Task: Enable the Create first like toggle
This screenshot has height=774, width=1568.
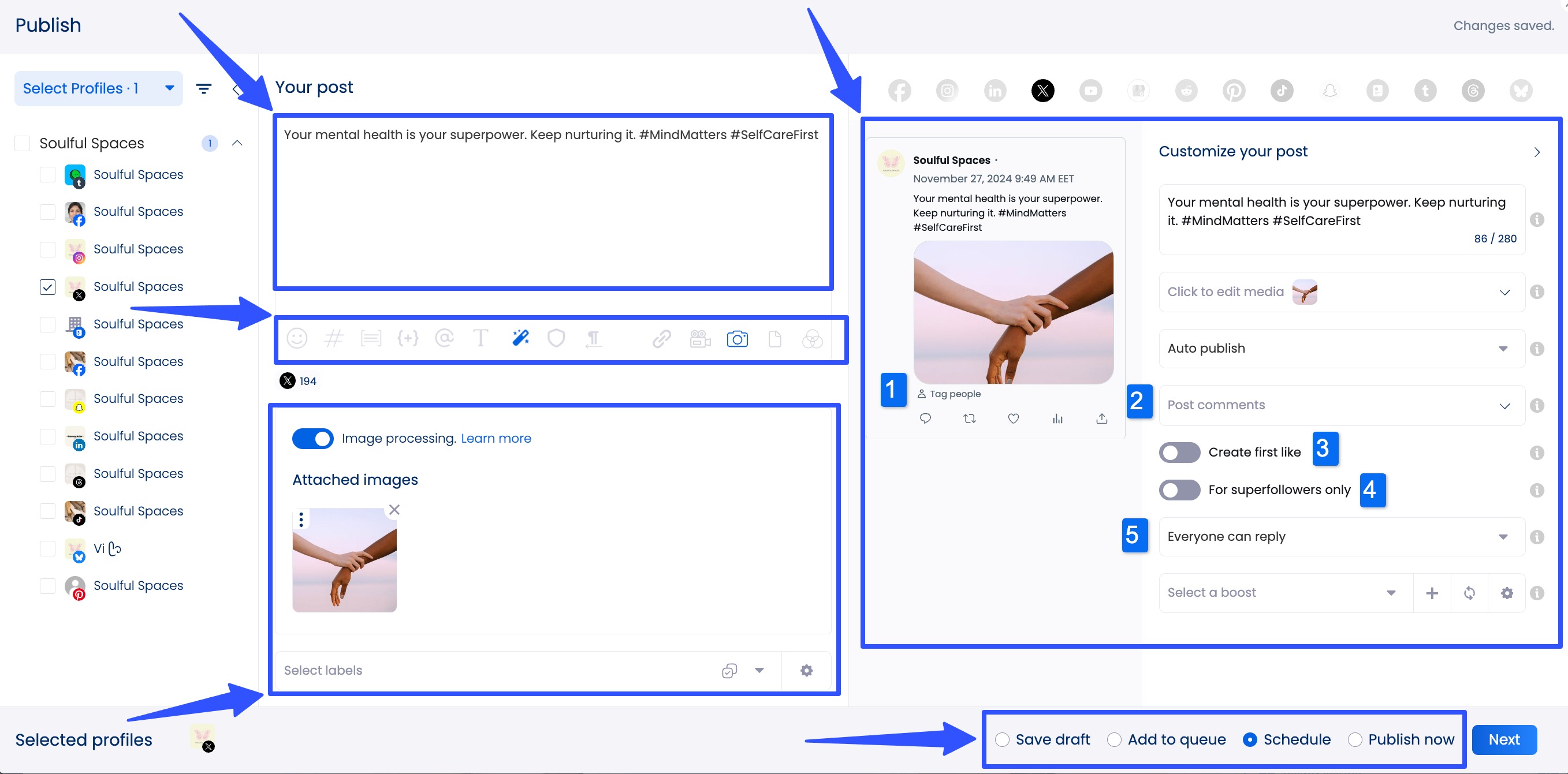Action: tap(1179, 452)
